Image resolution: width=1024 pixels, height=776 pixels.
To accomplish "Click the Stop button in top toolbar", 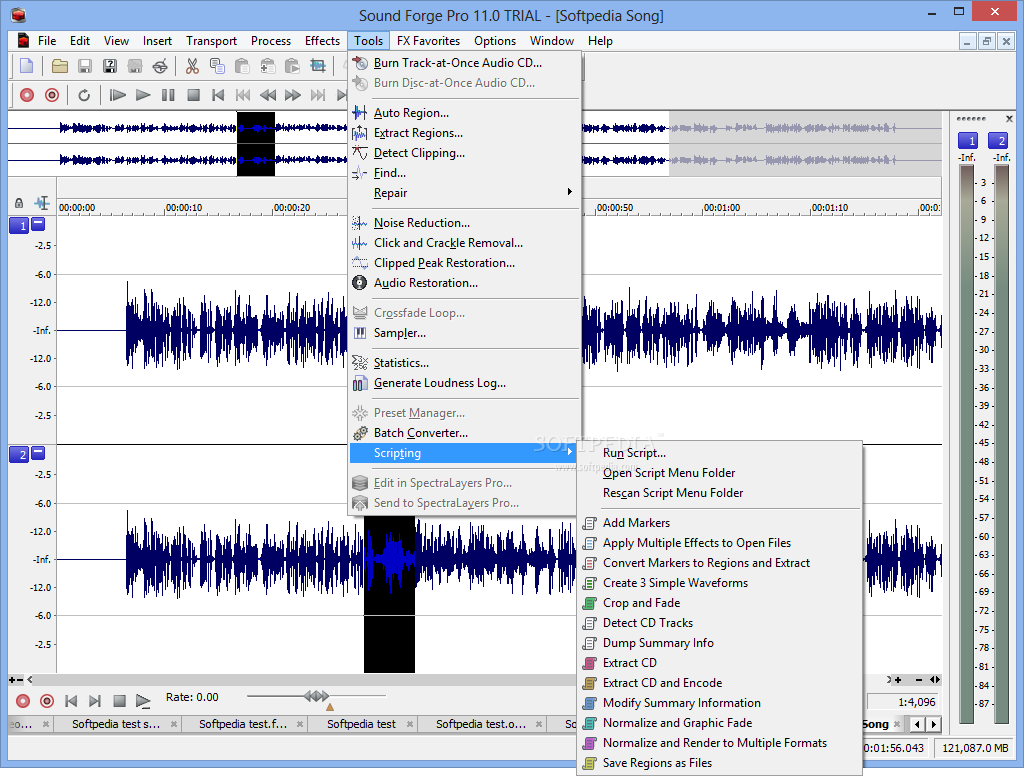I will tap(193, 95).
